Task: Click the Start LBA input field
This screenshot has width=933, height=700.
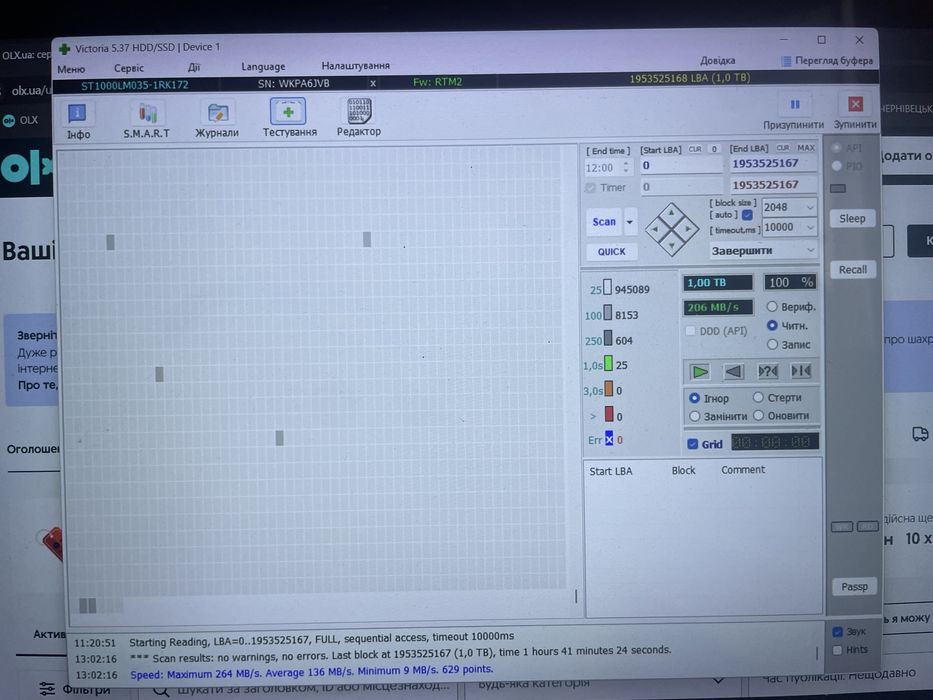Action: pyautogui.click(x=681, y=165)
